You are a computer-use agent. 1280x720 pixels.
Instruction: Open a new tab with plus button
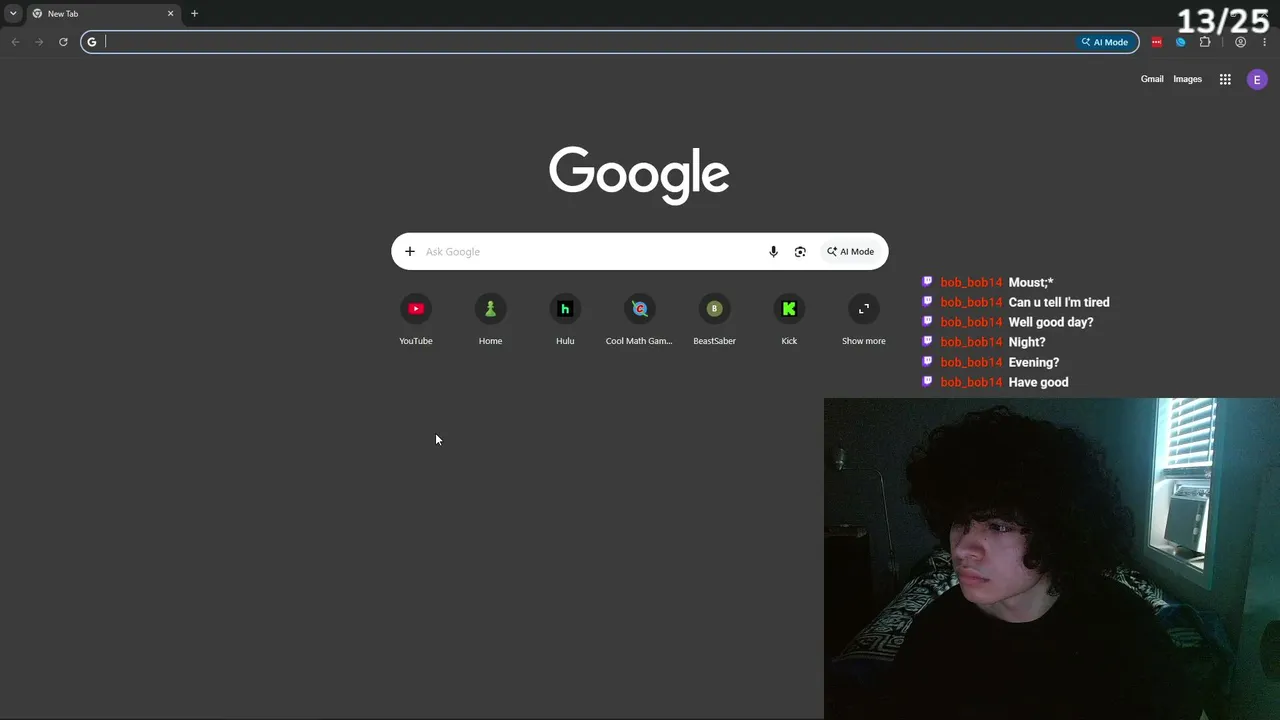[x=194, y=13]
